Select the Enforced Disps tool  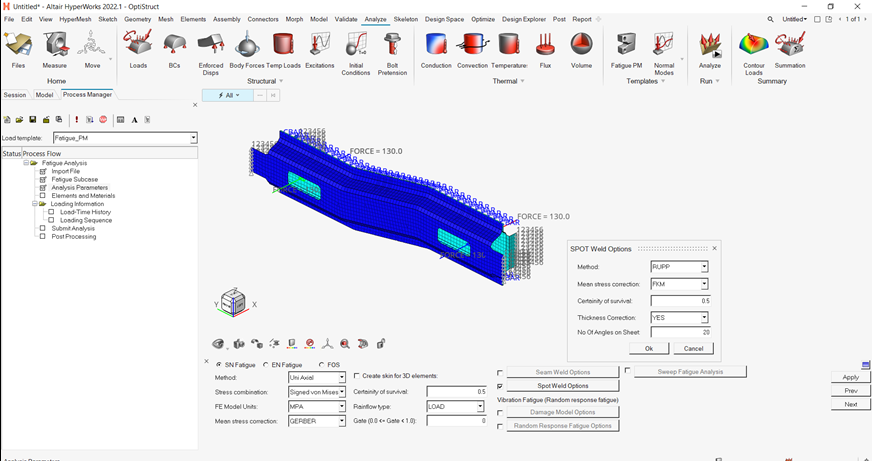coord(210,45)
